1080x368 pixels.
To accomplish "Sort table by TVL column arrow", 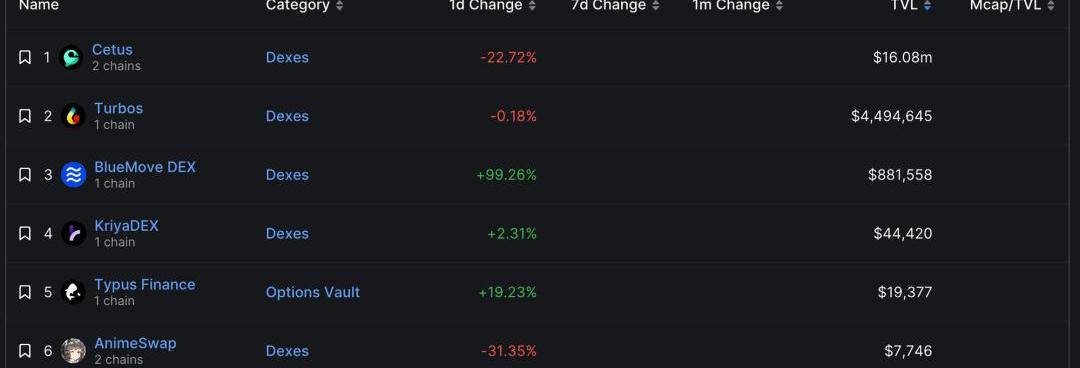I will (x=927, y=6).
